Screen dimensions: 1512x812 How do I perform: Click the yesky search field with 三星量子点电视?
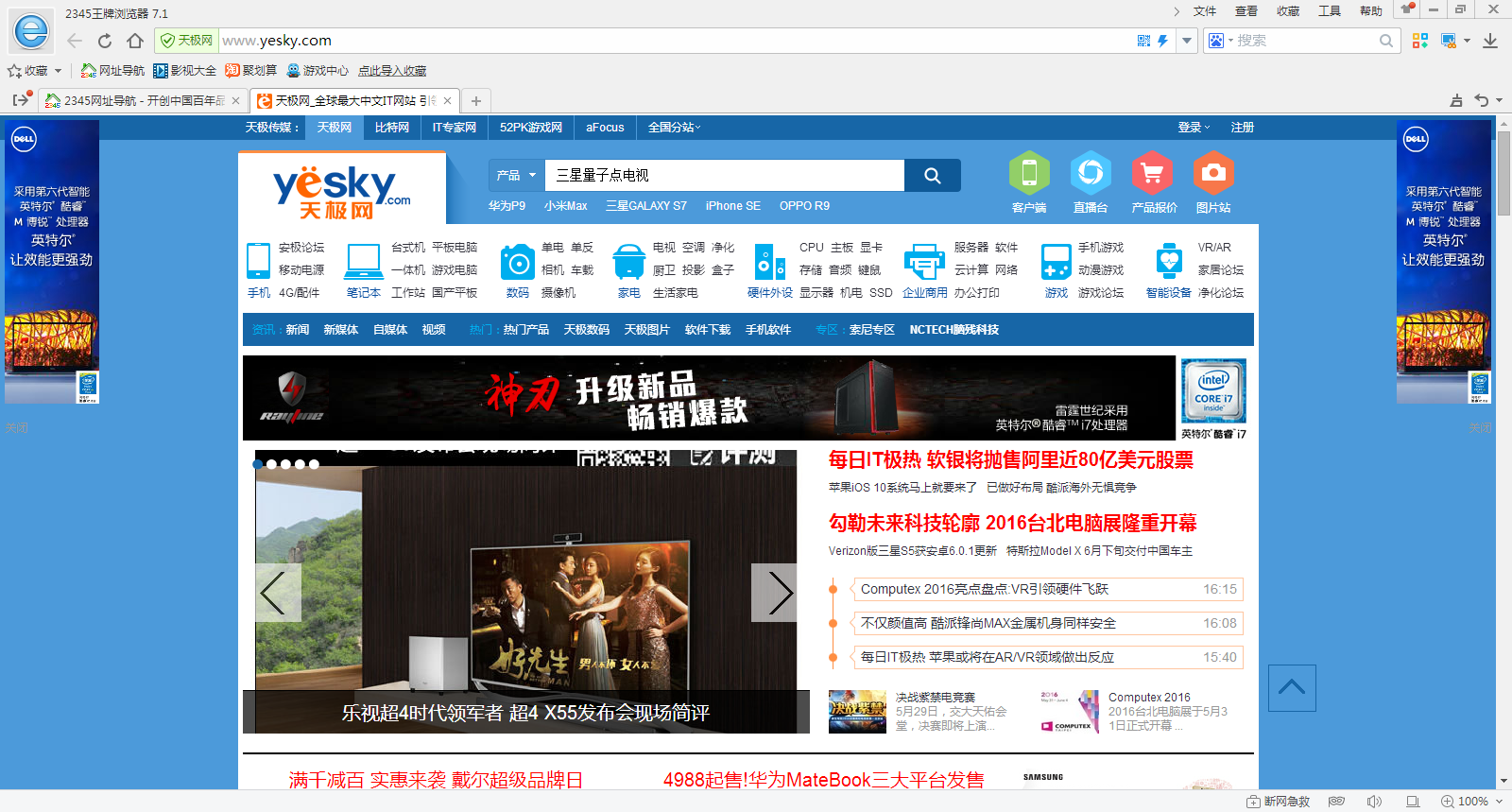(x=725, y=175)
